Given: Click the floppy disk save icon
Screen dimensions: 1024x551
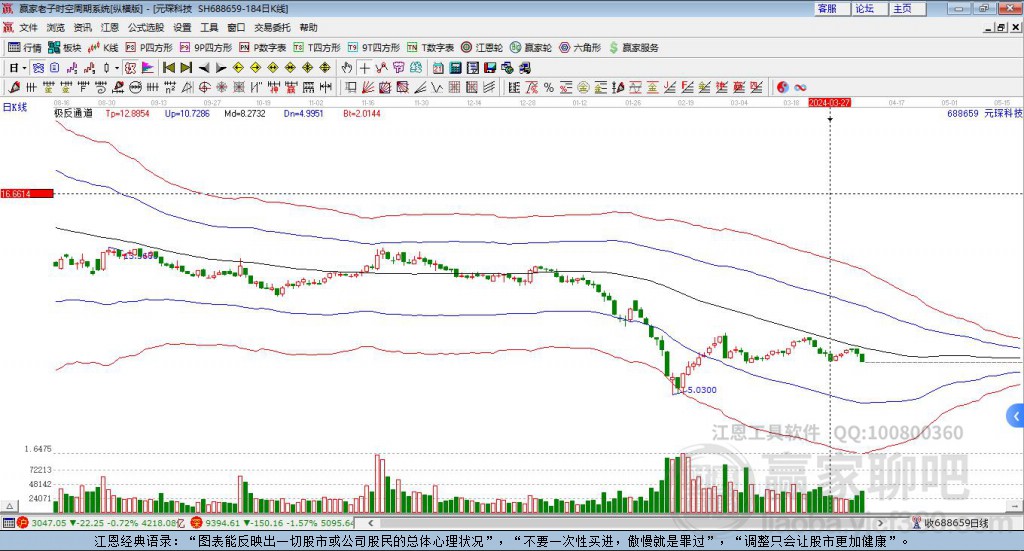Looking at the screenshot, I should tap(490, 68).
